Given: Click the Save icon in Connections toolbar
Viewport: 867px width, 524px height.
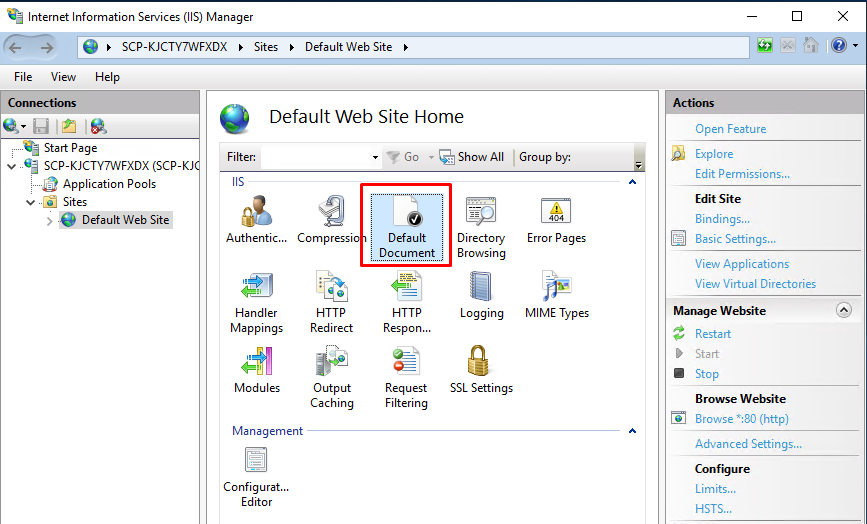Looking at the screenshot, I should pyautogui.click(x=41, y=127).
